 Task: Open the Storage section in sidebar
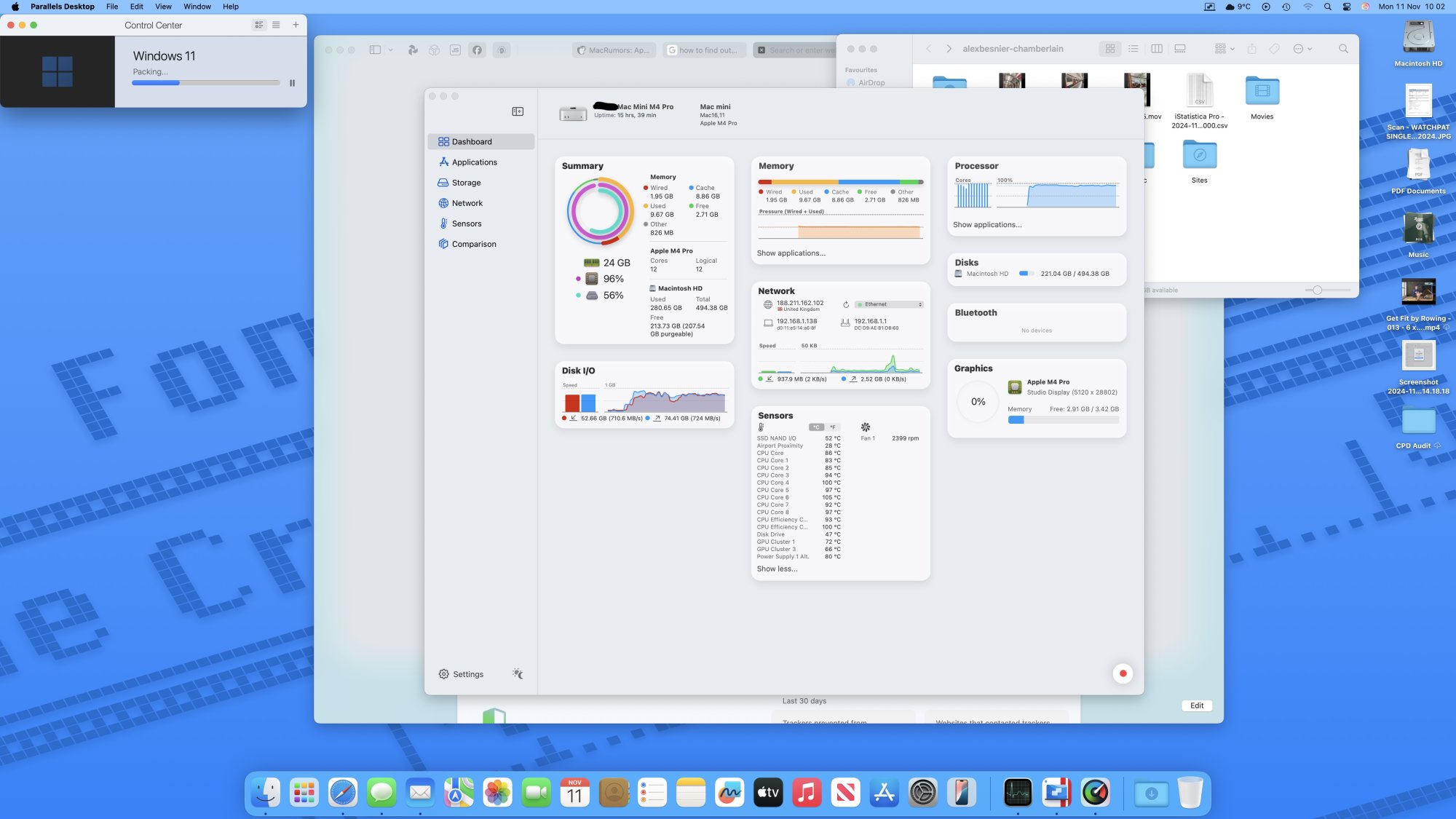(x=466, y=183)
